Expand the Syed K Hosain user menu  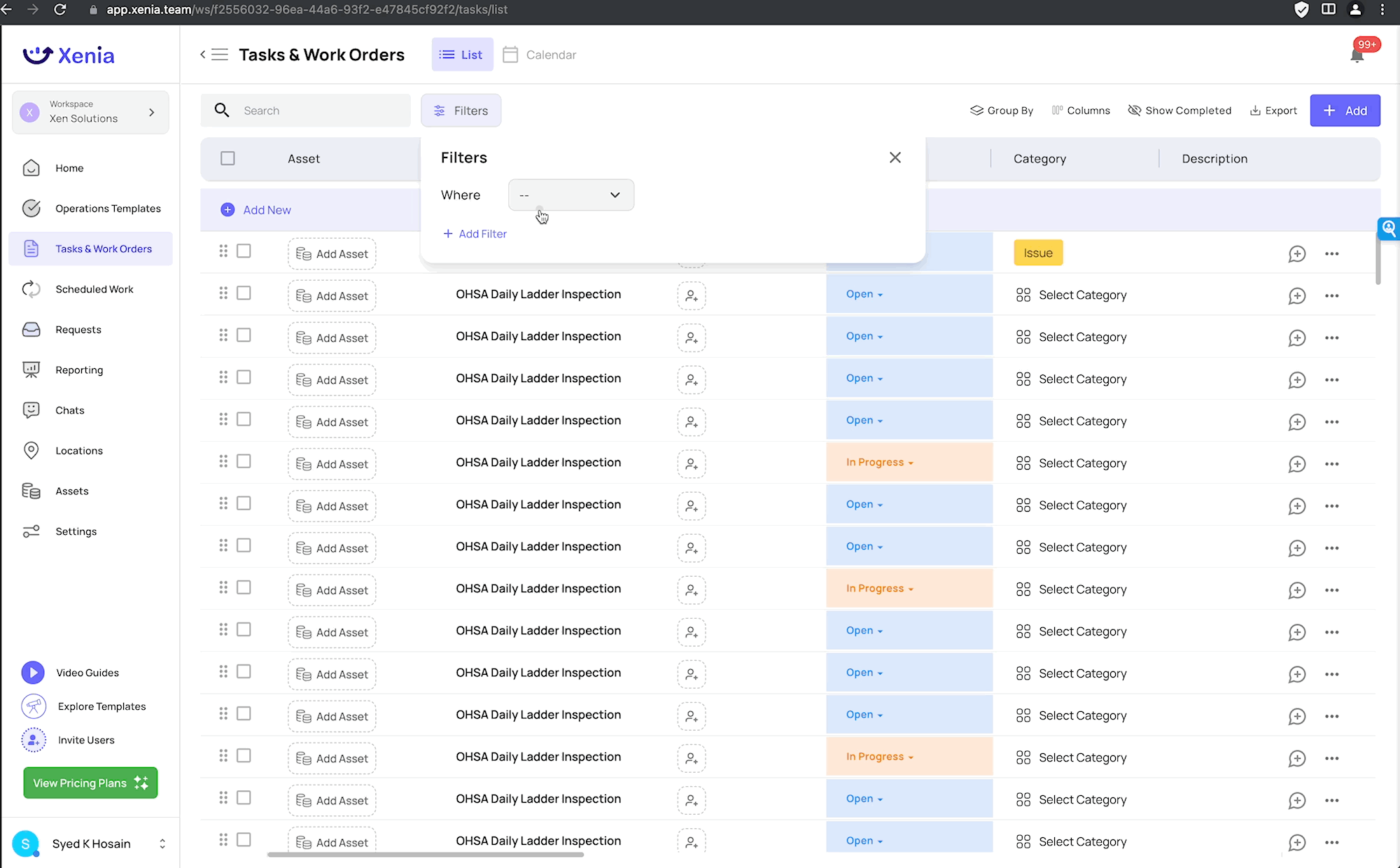point(90,843)
